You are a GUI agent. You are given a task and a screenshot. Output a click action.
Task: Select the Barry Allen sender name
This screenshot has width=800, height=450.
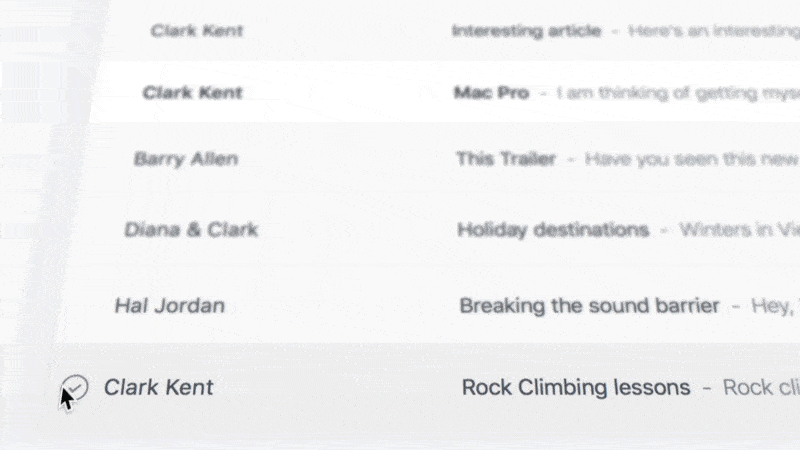(185, 158)
